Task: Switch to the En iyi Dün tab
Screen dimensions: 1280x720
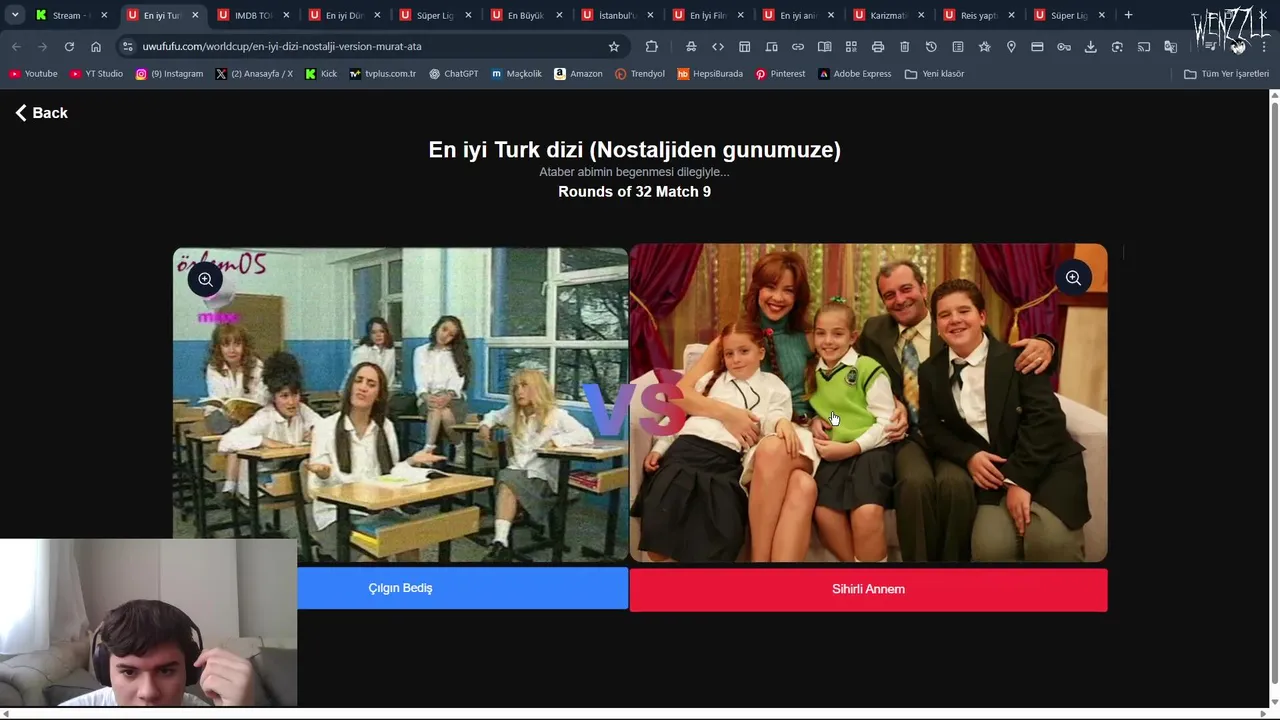Action: (x=345, y=15)
